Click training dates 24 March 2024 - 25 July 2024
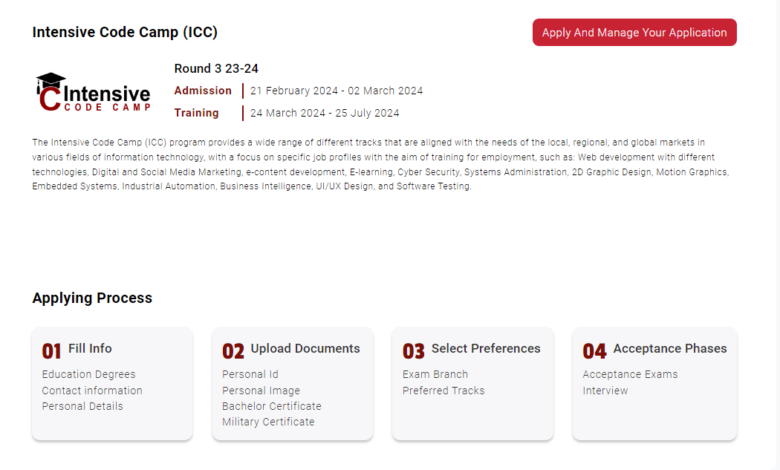 [324, 113]
